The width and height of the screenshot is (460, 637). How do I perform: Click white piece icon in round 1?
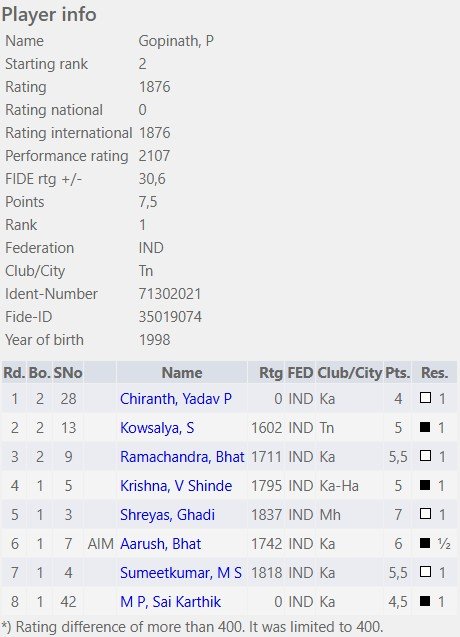pos(425,398)
